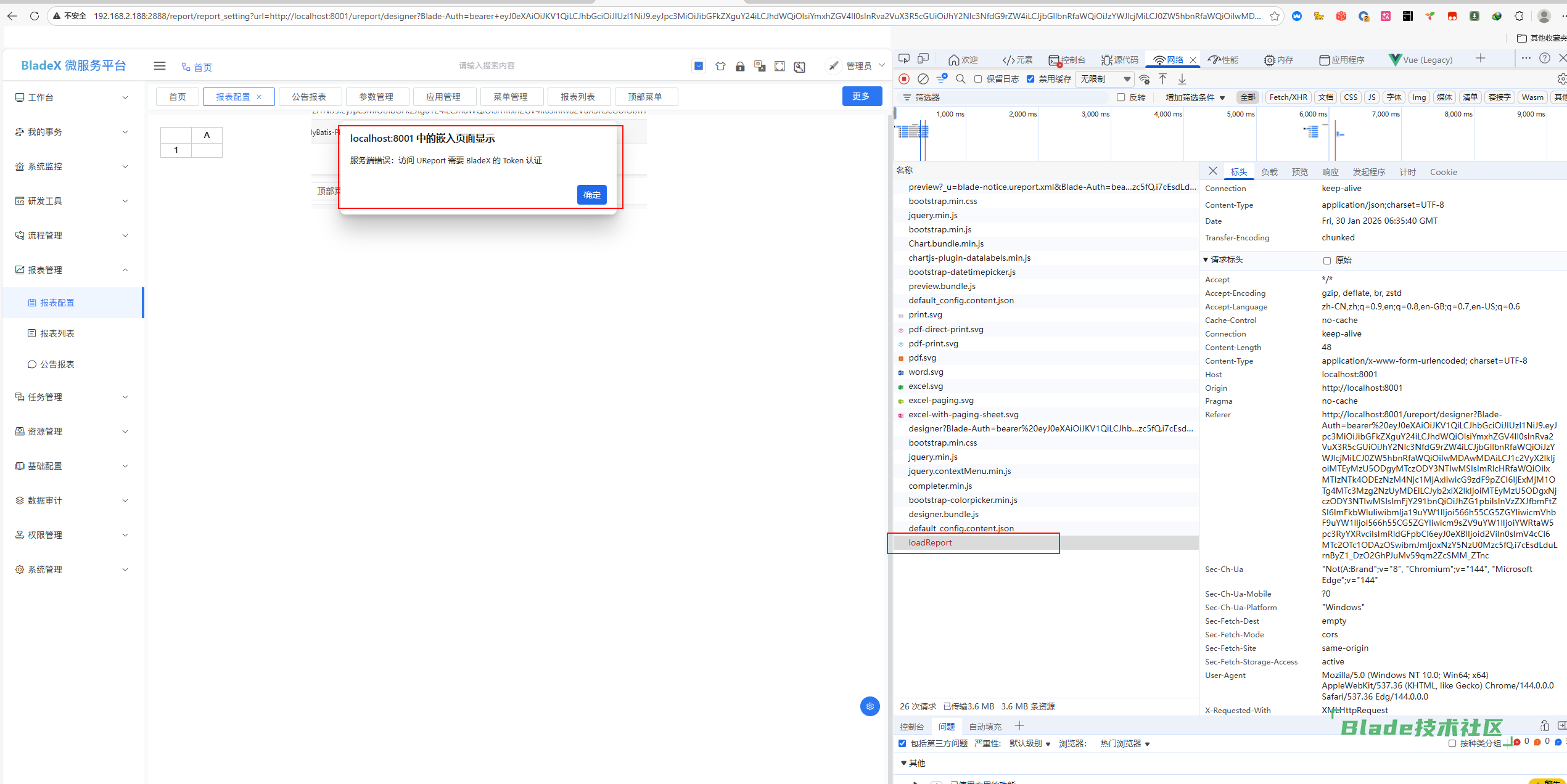Open the 管理员 user dropdown

pos(858,66)
